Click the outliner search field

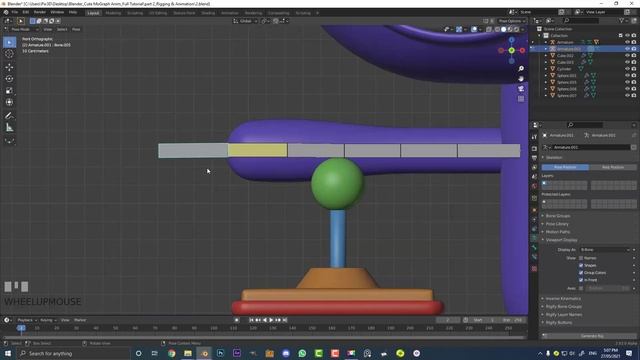coord(581,20)
